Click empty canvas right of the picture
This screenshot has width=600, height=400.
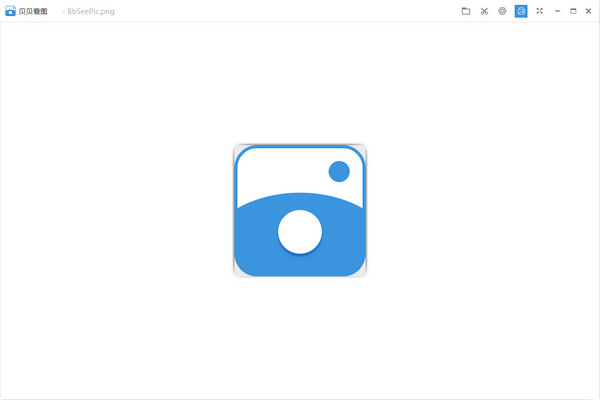click(480, 210)
